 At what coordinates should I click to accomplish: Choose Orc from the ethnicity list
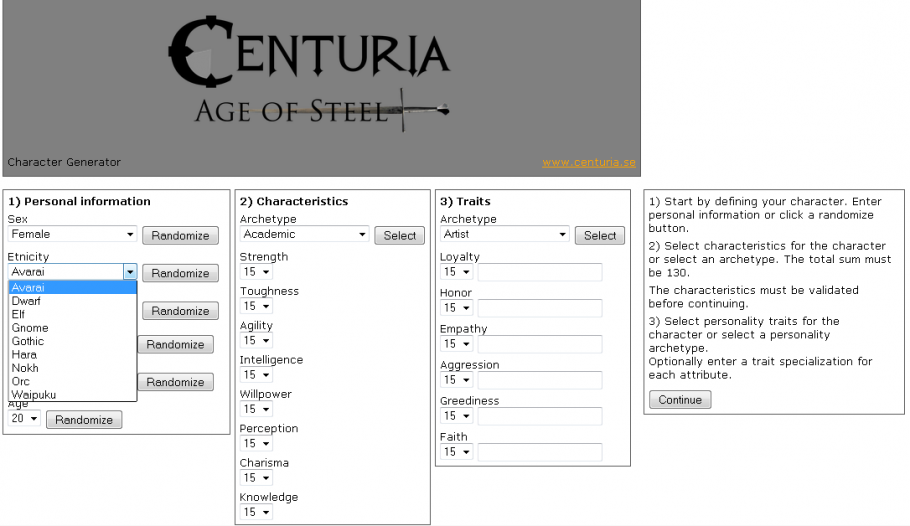pyautogui.click(x=73, y=381)
